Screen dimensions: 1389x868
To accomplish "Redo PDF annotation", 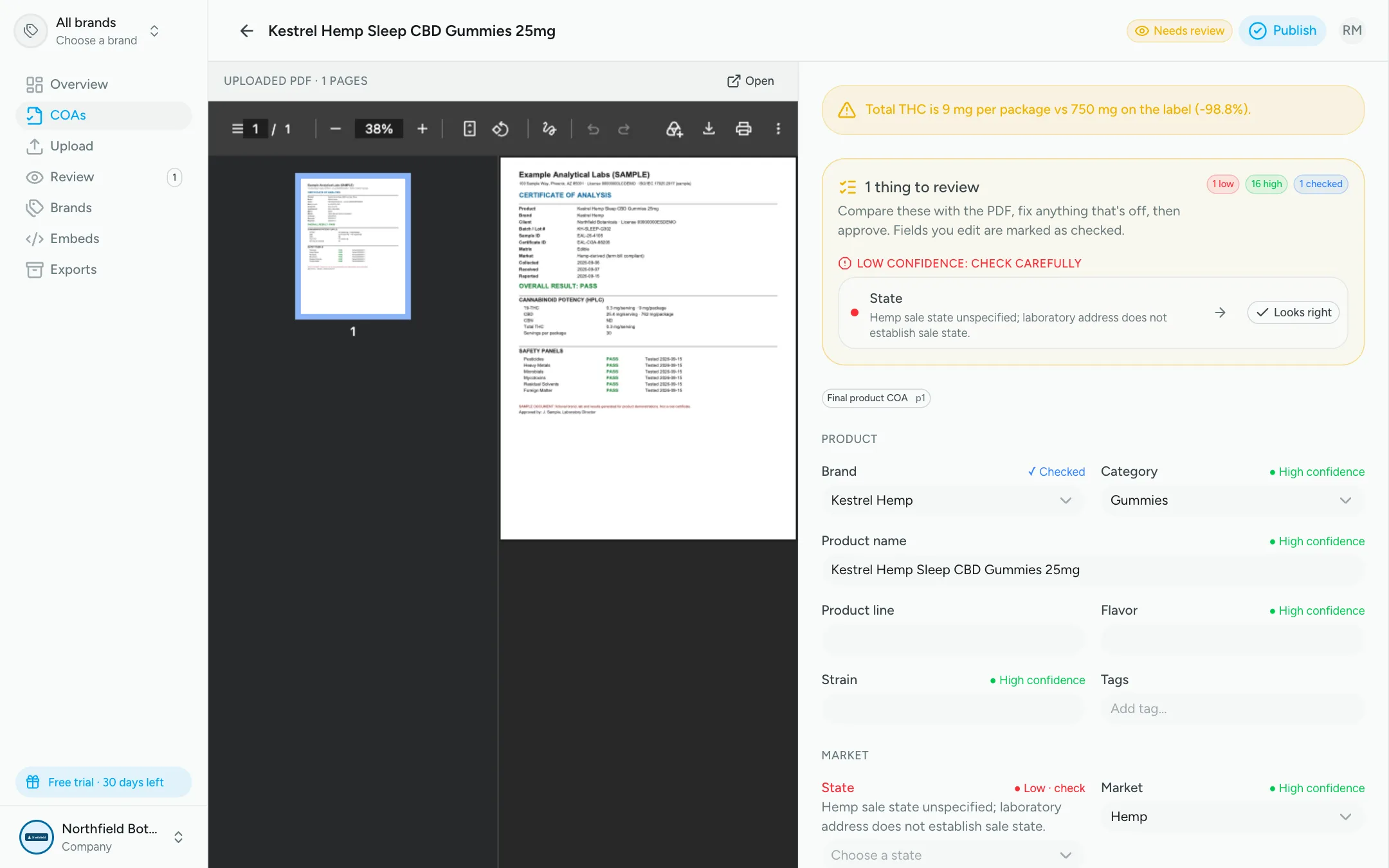I will (624, 129).
